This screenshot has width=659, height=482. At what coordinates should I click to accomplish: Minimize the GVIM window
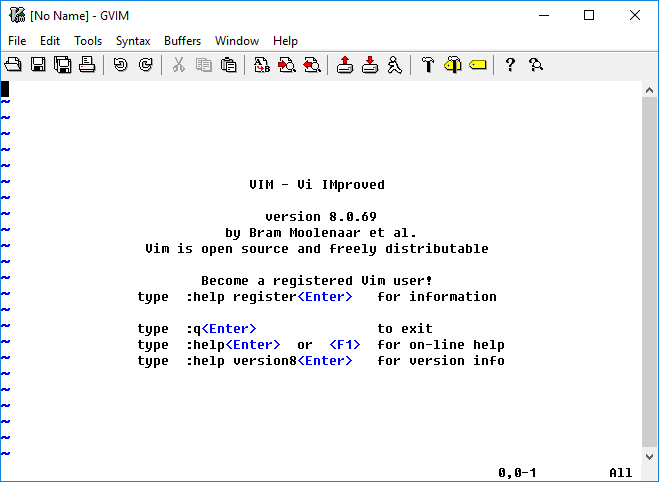click(544, 16)
